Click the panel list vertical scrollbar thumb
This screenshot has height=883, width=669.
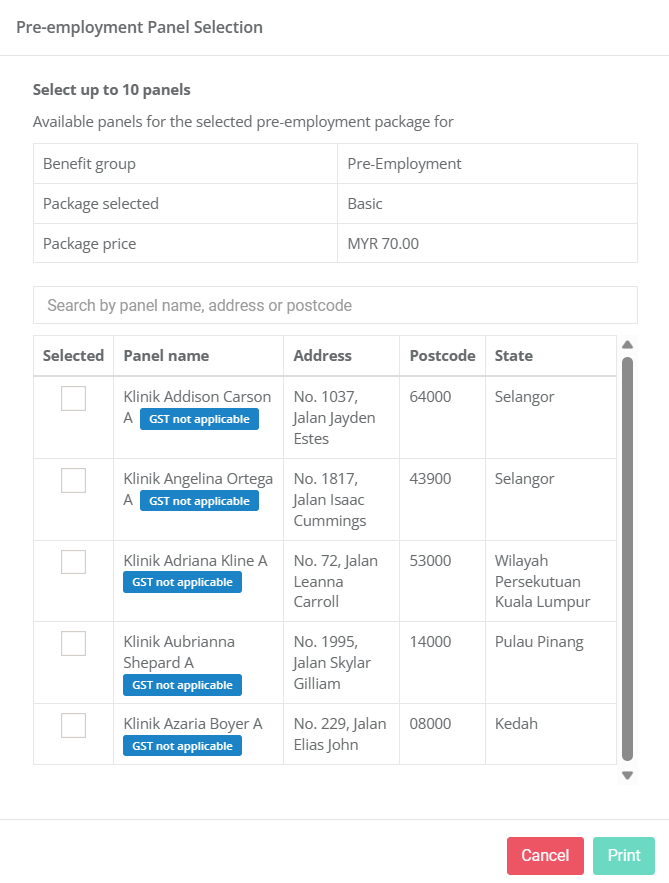[628, 558]
